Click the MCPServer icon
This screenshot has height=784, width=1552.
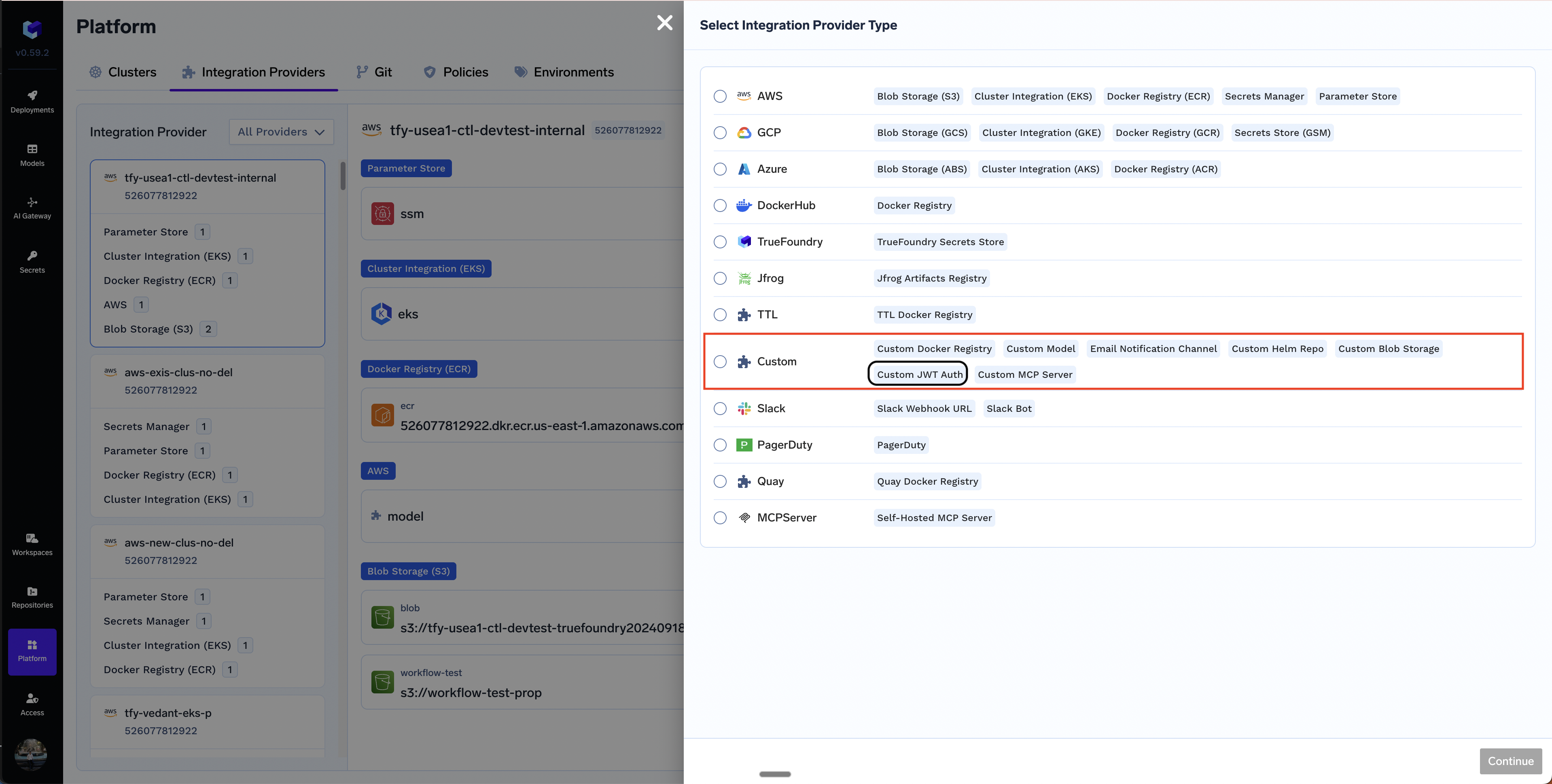click(x=744, y=518)
